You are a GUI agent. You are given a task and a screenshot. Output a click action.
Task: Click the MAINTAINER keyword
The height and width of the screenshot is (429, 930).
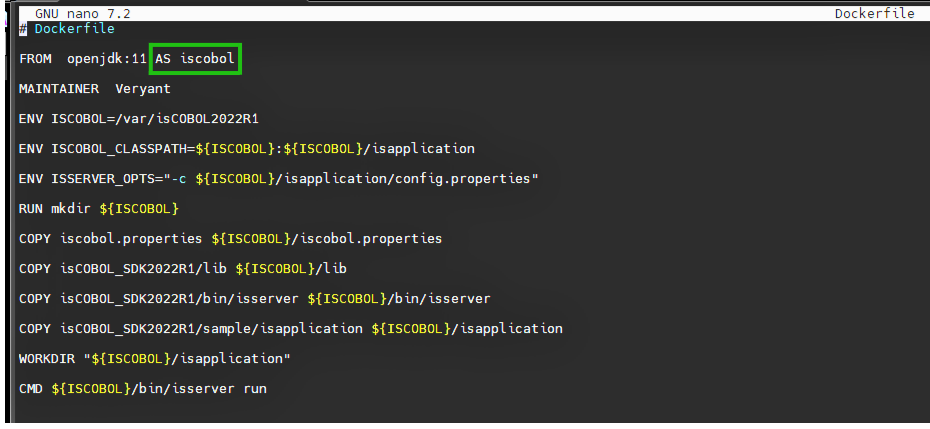pos(59,89)
